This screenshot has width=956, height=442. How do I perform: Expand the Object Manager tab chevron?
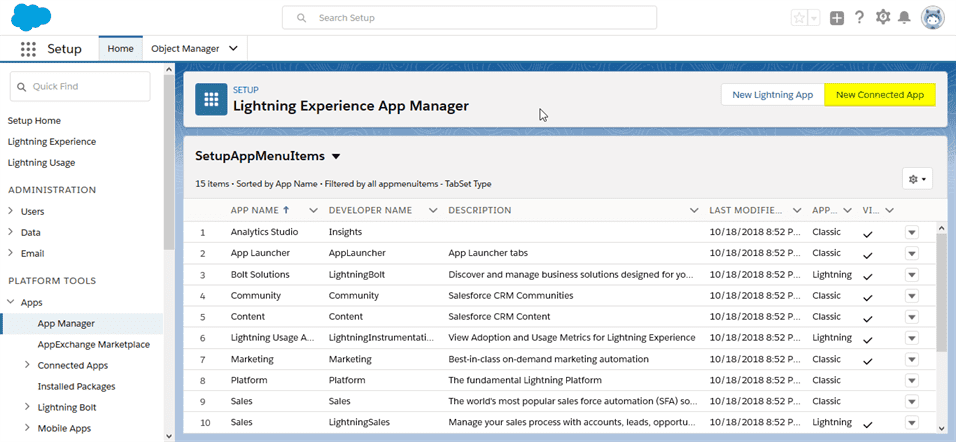point(233,49)
